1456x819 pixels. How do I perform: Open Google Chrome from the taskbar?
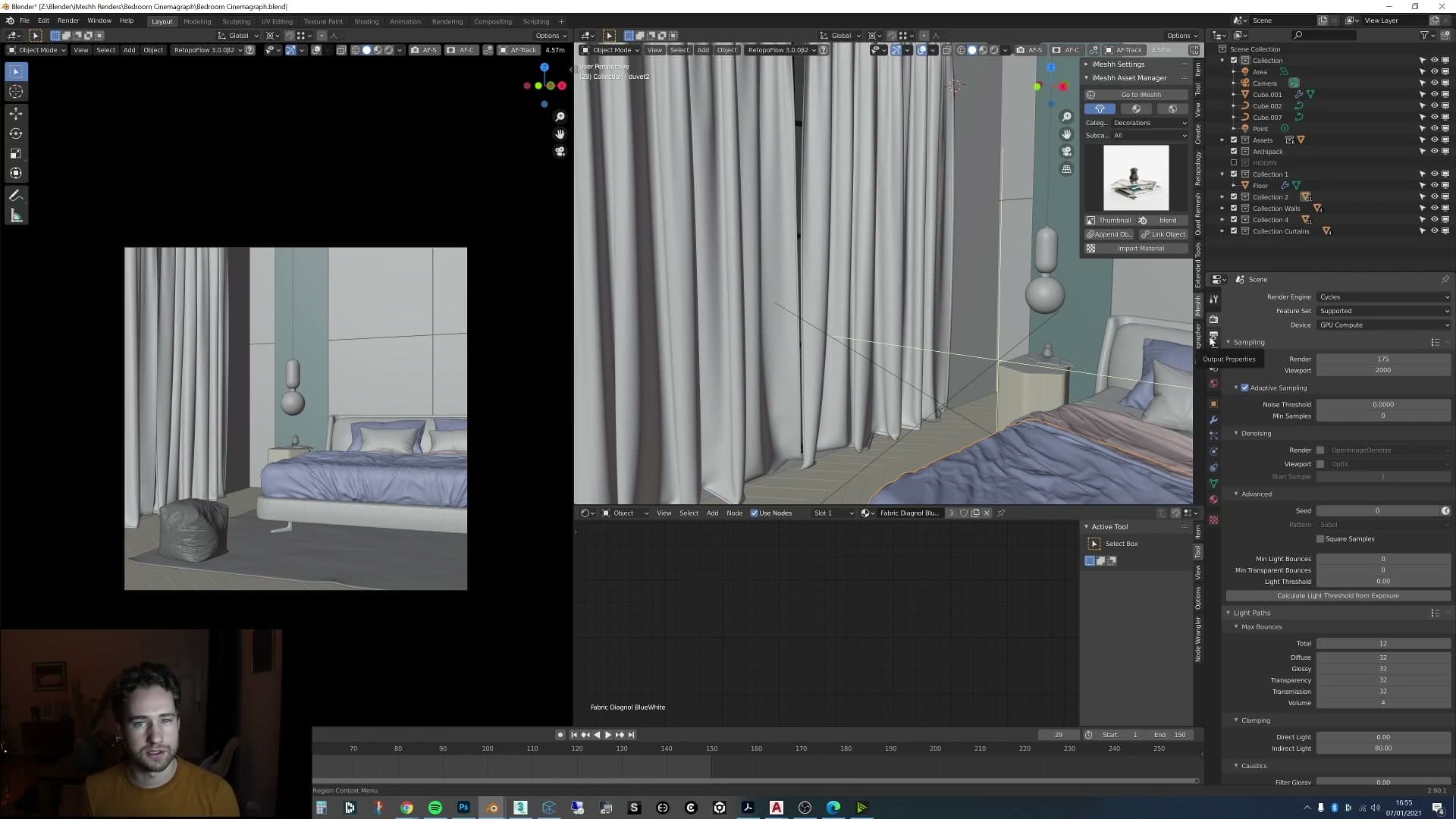tap(407, 808)
